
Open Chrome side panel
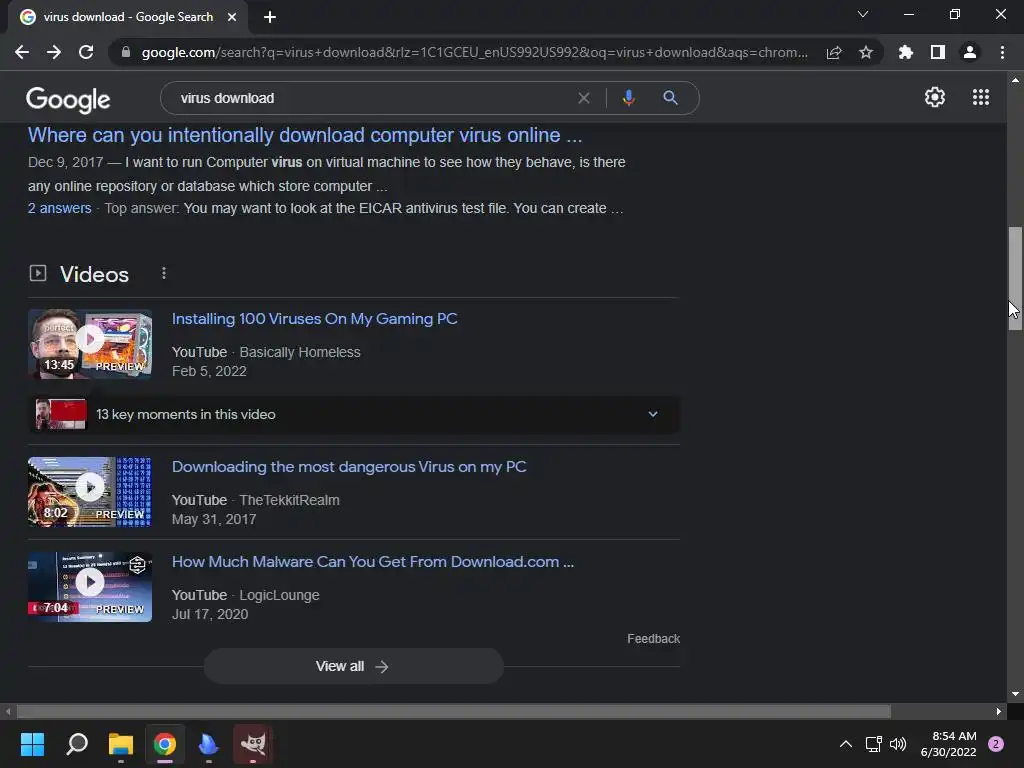coord(938,52)
